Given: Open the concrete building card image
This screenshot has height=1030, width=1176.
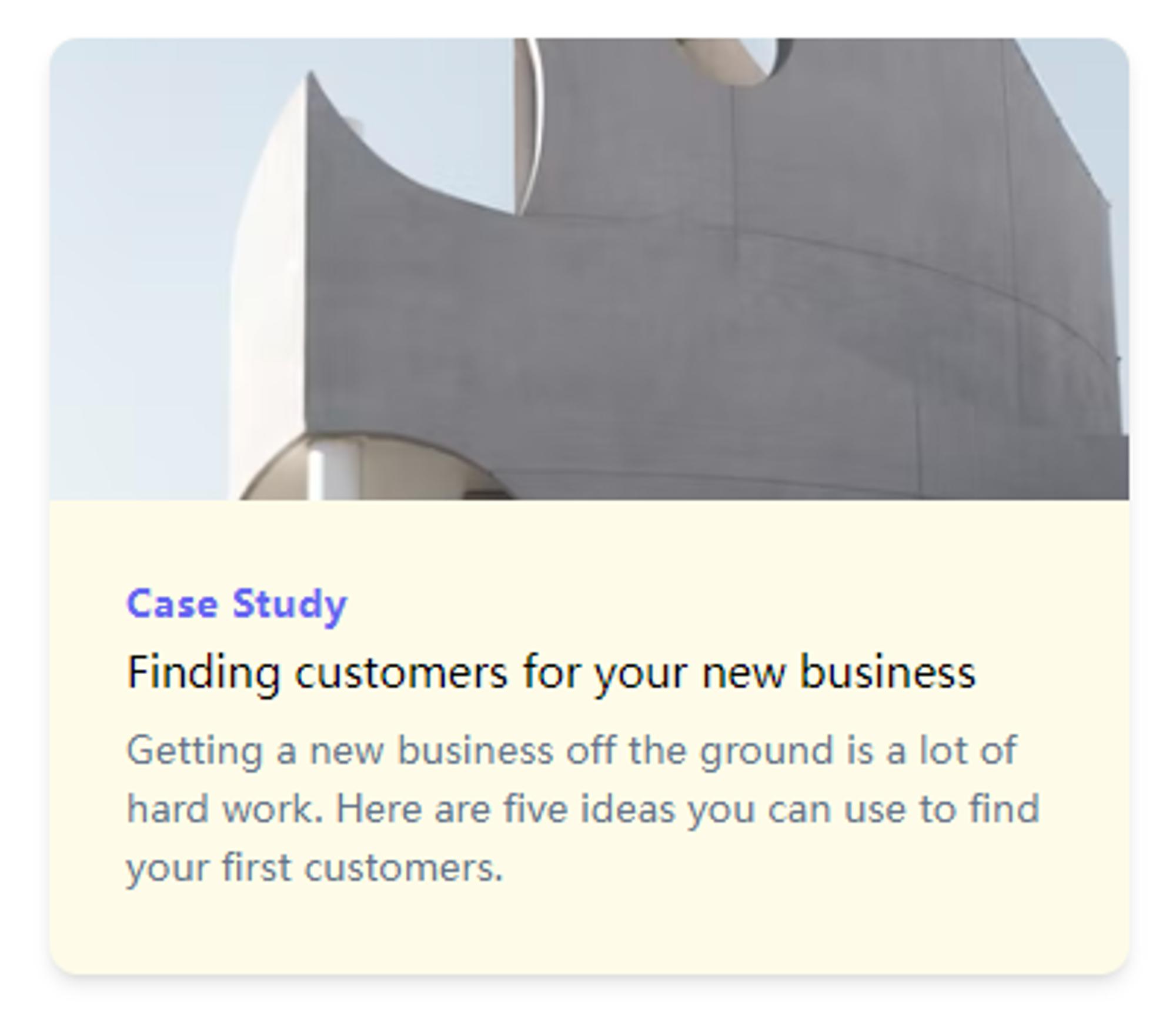Looking at the screenshot, I should pos(589,269).
